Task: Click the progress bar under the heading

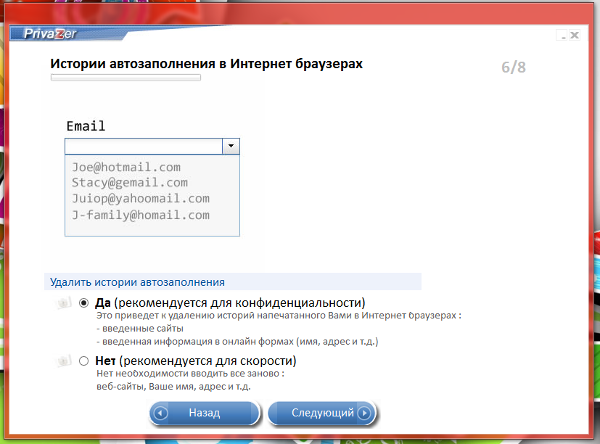Action: point(125,76)
